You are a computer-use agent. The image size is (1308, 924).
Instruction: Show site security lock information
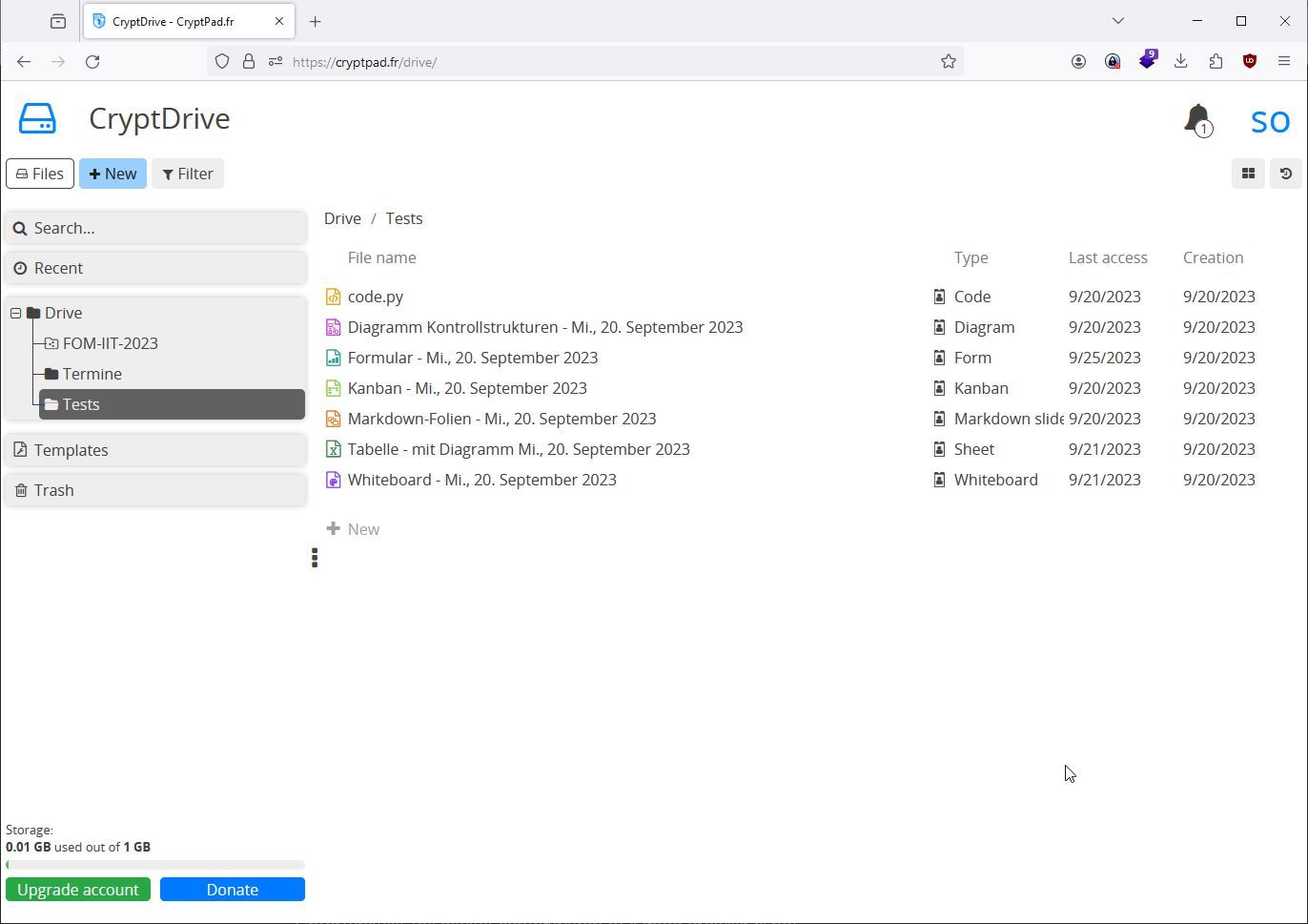[249, 62]
